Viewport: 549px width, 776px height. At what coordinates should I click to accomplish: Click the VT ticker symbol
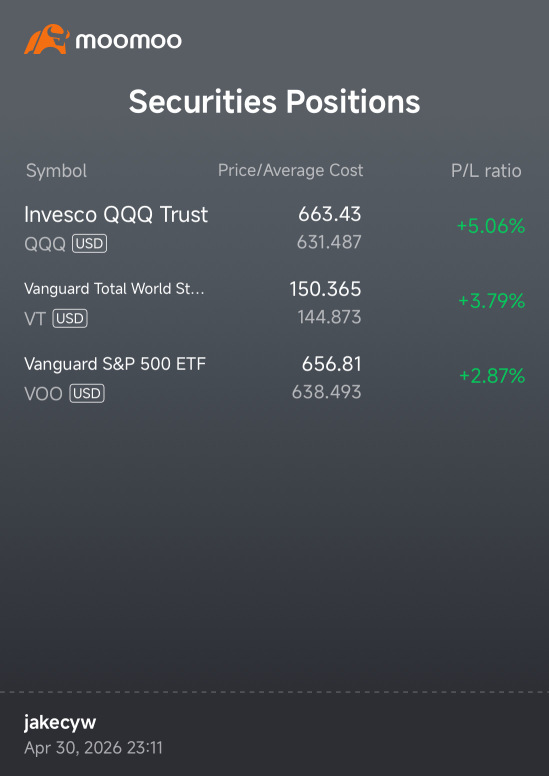coord(35,319)
